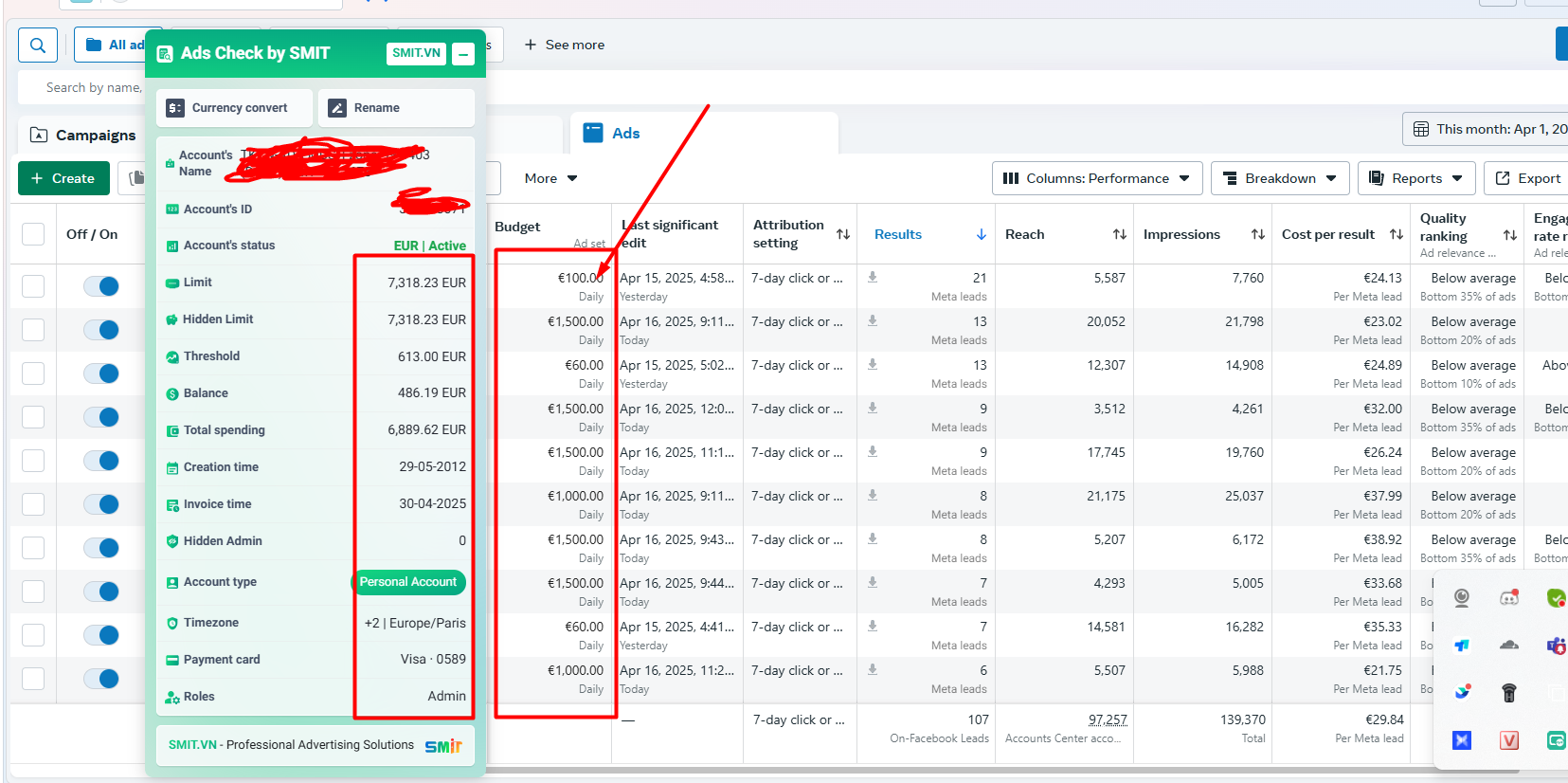Toggle off the ad with €32.00 cost per result

100,417
